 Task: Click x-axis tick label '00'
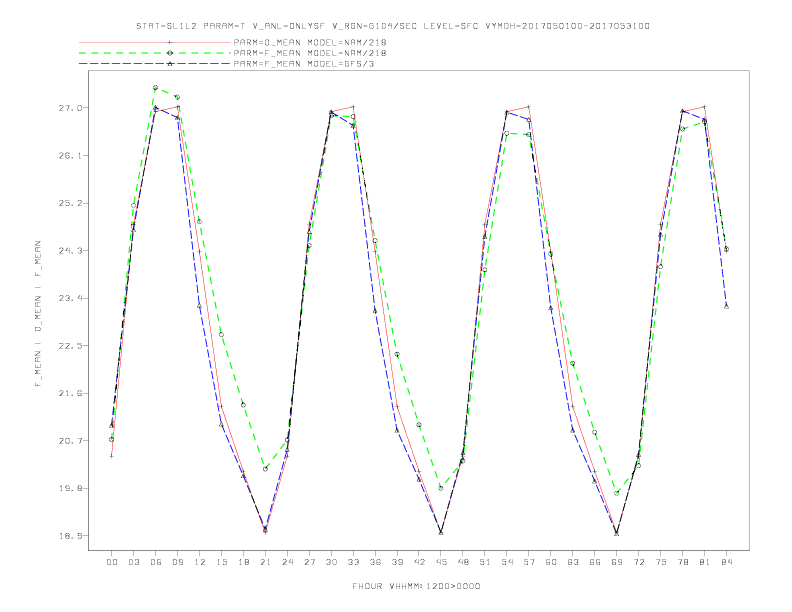point(112,562)
